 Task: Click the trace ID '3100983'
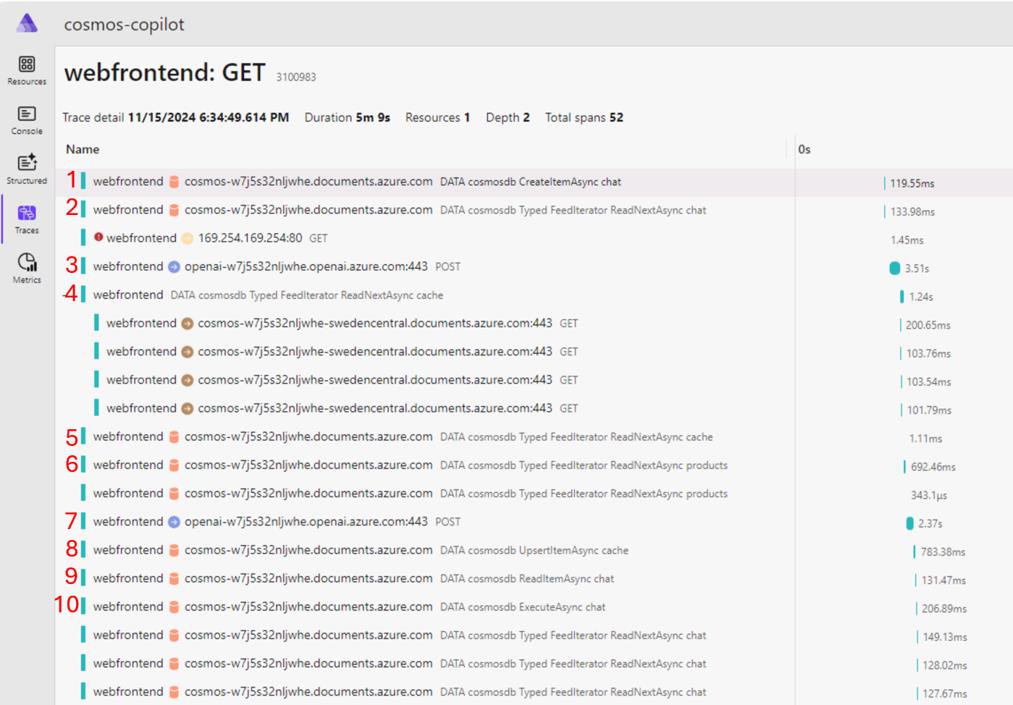click(296, 78)
